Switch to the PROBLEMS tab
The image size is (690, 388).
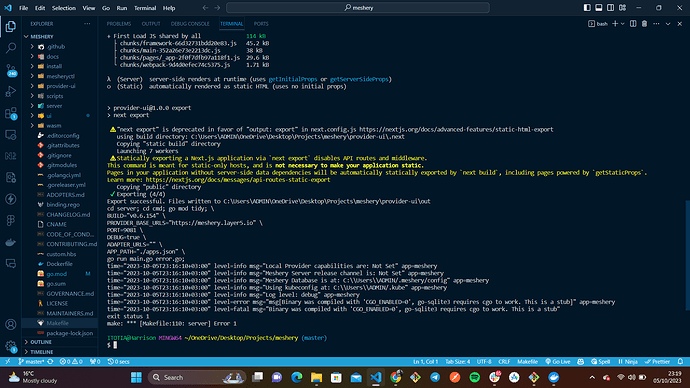click(x=119, y=24)
